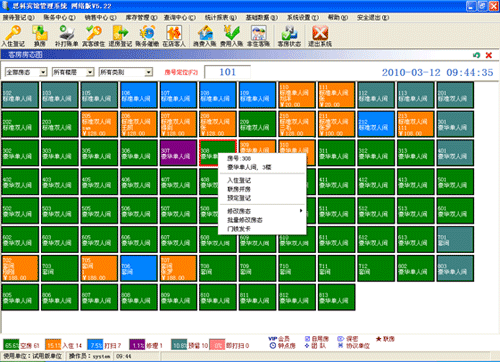Click the green 空房 legend color swatch
The image size is (500, 362).
pyautogui.click(x=11, y=345)
